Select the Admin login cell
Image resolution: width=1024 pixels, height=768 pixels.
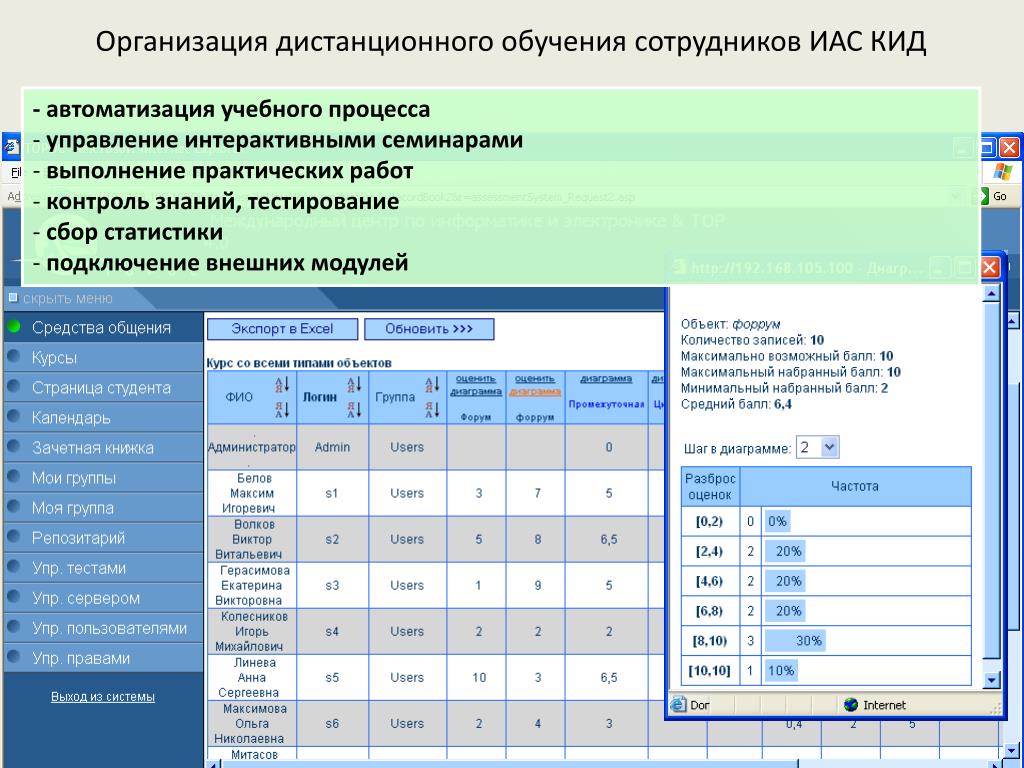point(332,447)
